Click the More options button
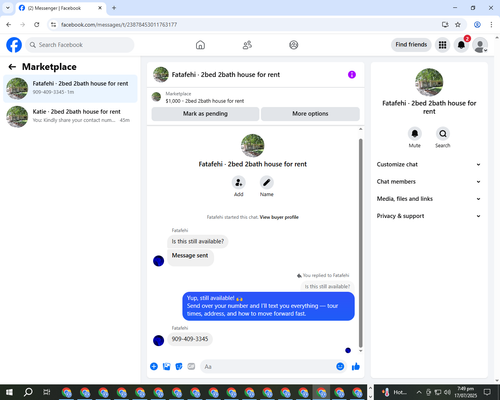 coord(310,114)
